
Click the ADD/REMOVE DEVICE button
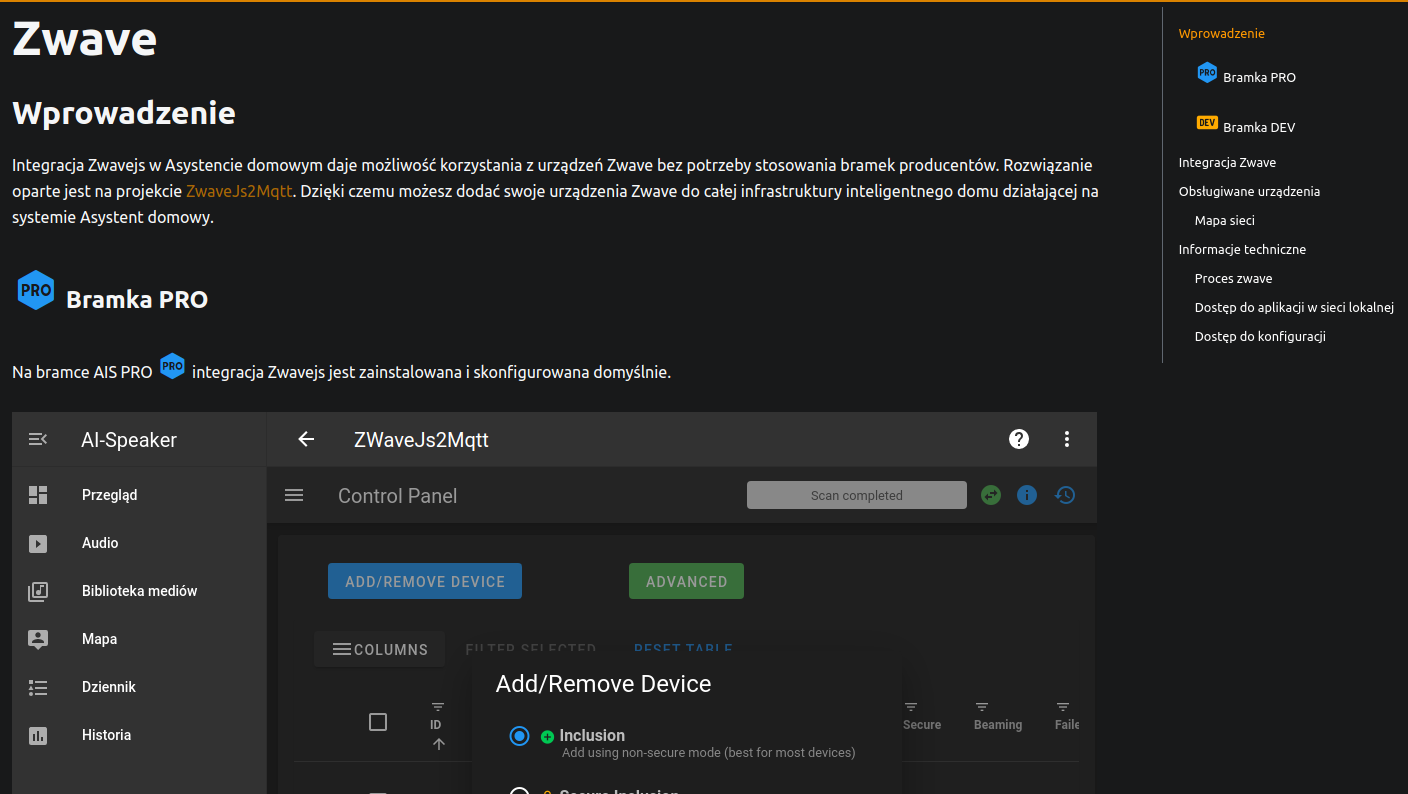point(425,581)
